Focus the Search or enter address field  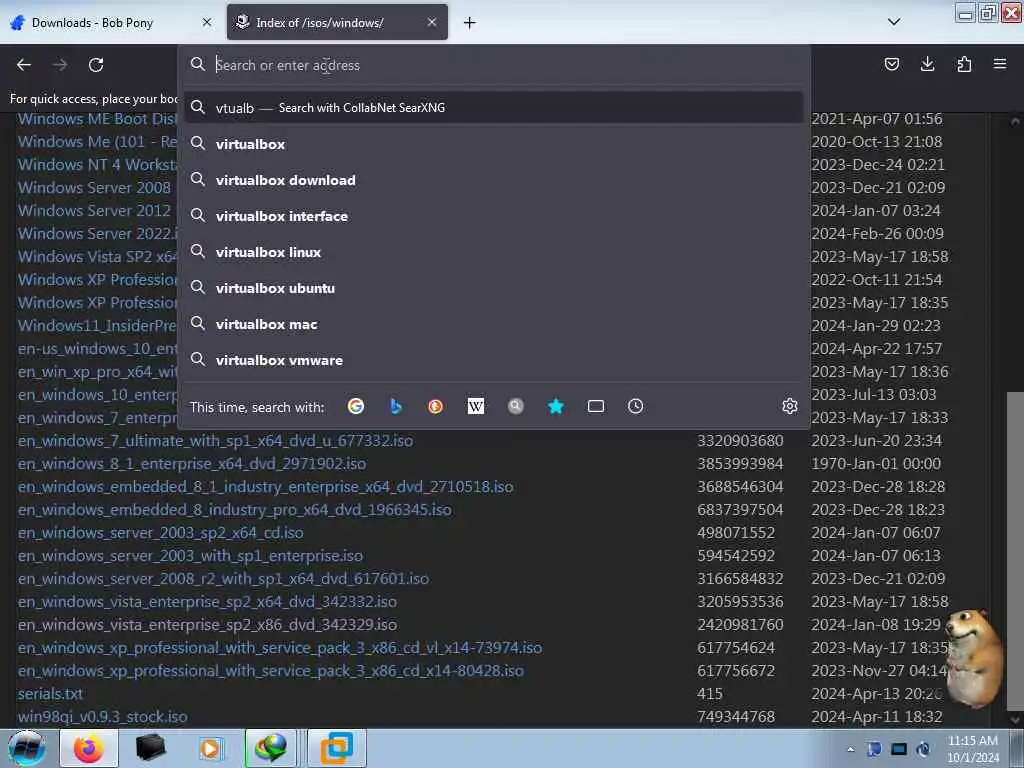pyautogui.click(x=494, y=65)
